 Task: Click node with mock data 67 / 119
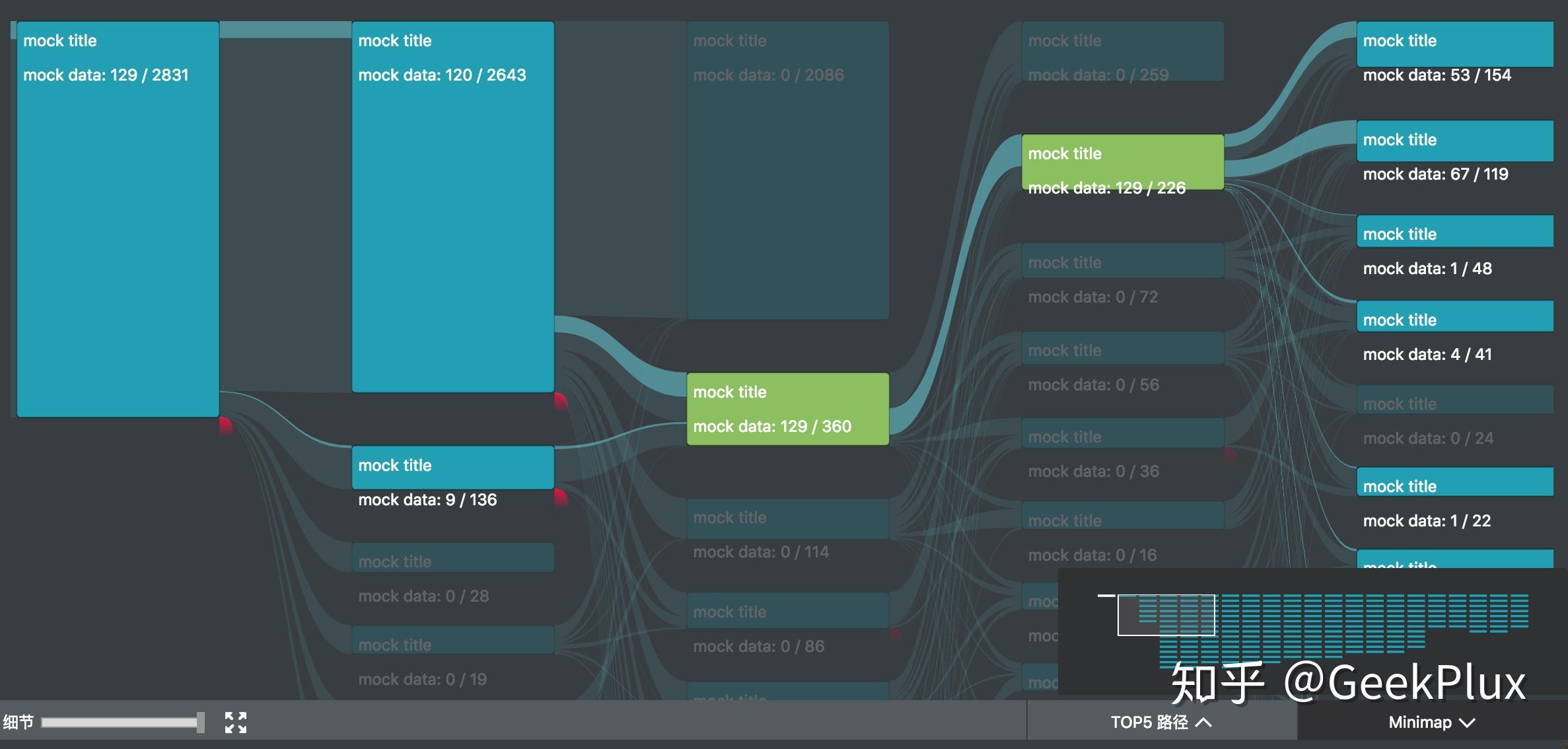tap(1454, 141)
